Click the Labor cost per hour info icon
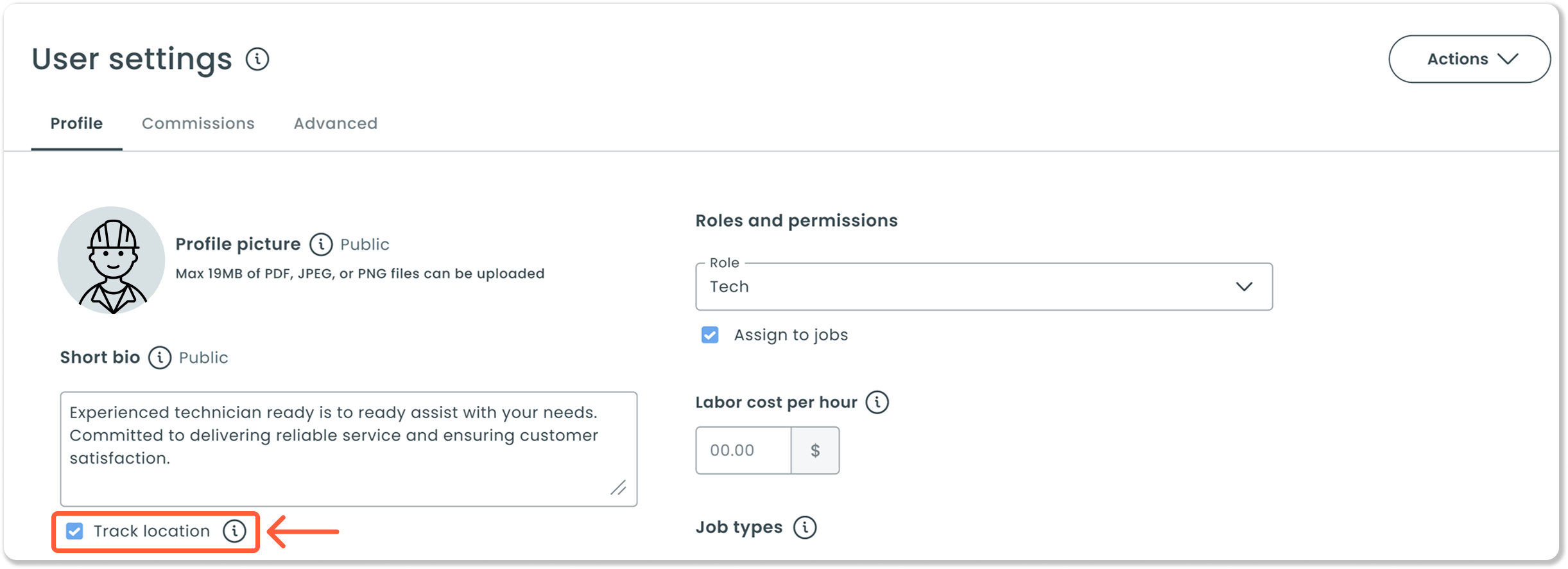The height and width of the screenshot is (569, 1568). click(877, 402)
